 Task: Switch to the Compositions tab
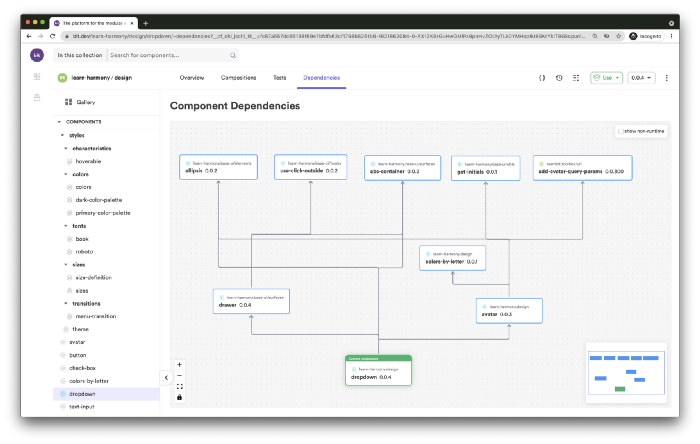[x=238, y=78]
